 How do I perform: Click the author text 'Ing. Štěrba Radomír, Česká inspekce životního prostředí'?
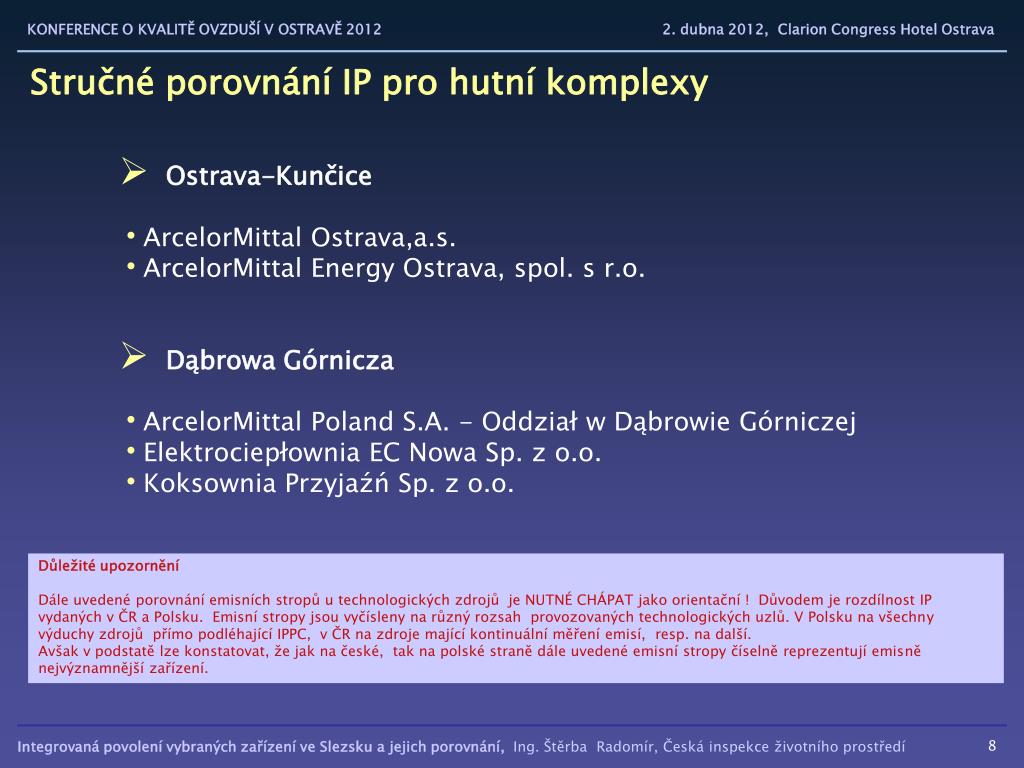click(x=709, y=746)
